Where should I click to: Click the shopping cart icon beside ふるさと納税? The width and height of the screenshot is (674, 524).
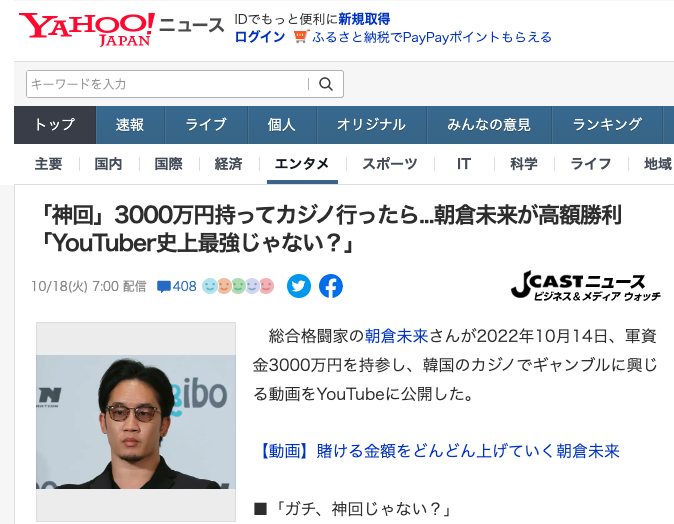pos(301,37)
